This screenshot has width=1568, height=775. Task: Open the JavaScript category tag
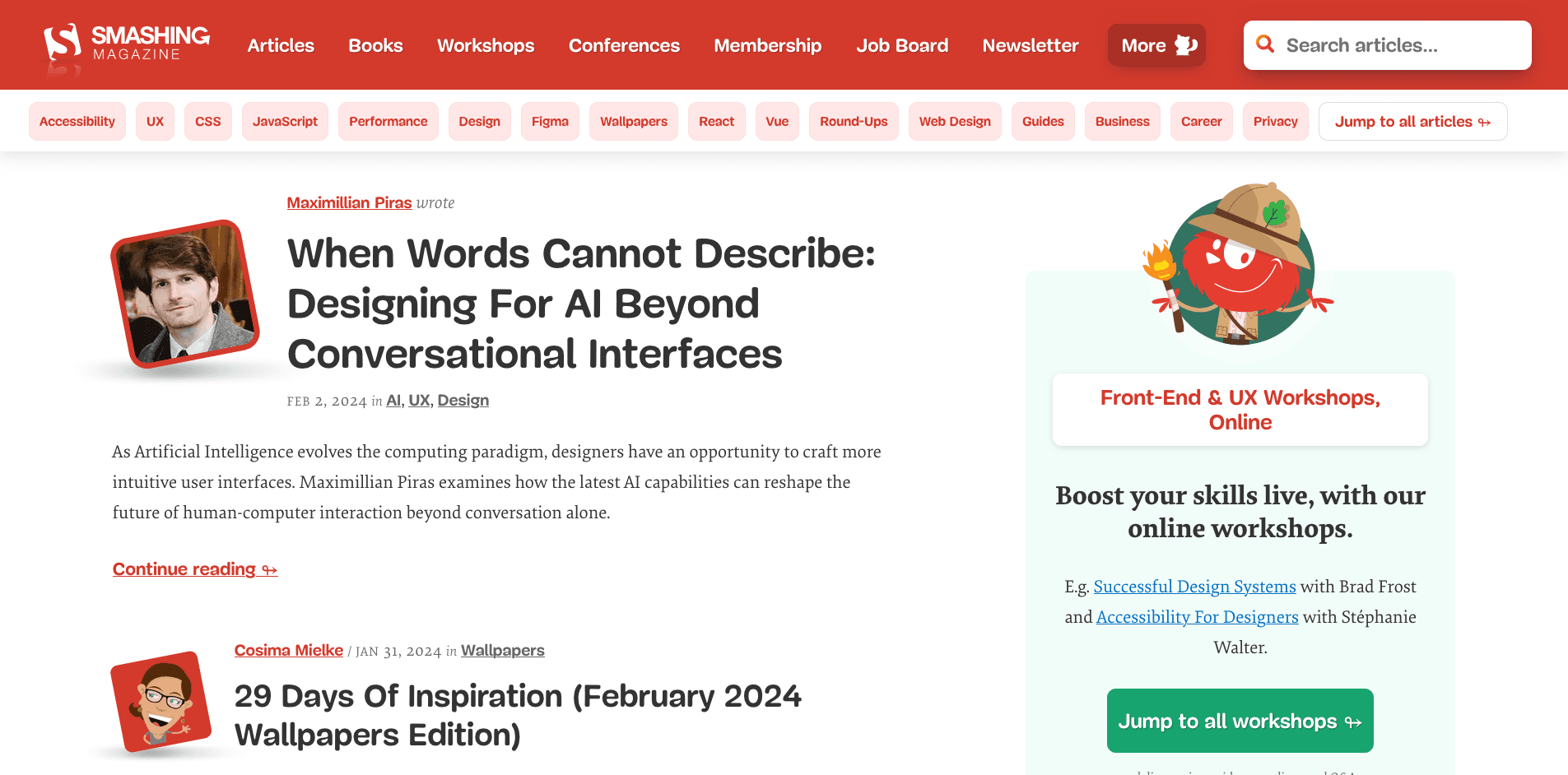pyautogui.click(x=285, y=121)
